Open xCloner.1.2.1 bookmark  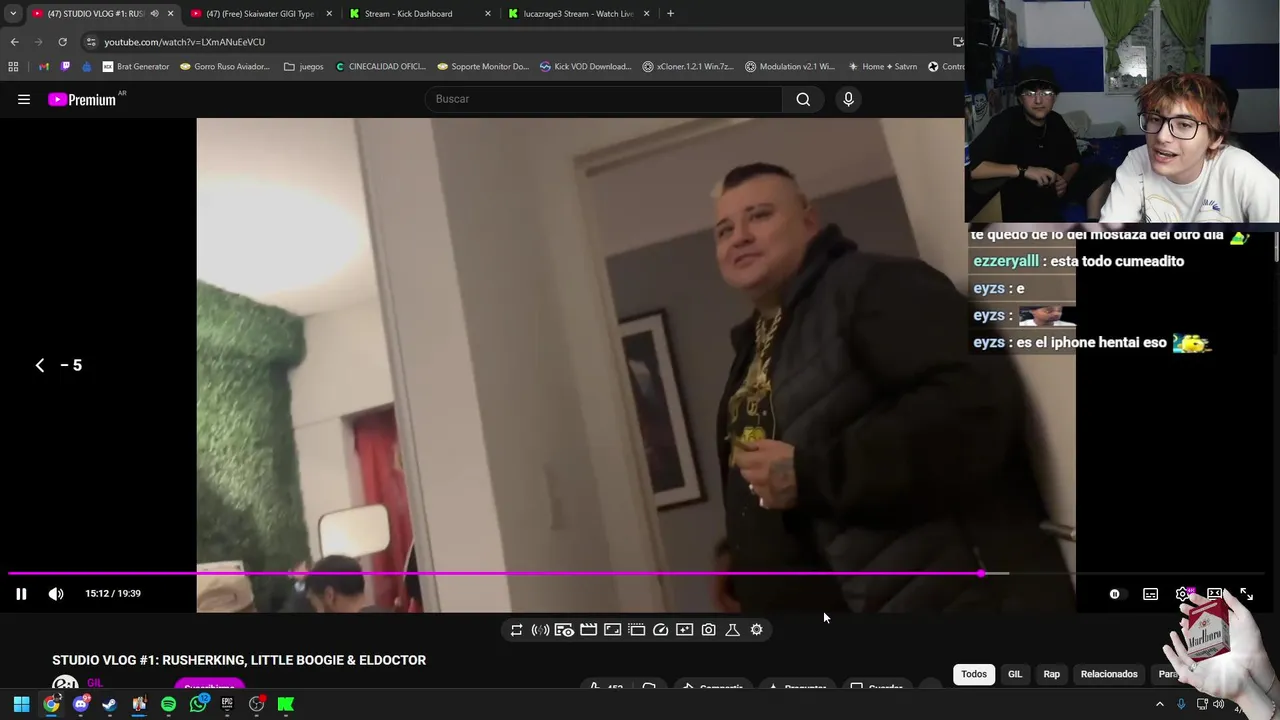pyautogui.click(x=688, y=67)
